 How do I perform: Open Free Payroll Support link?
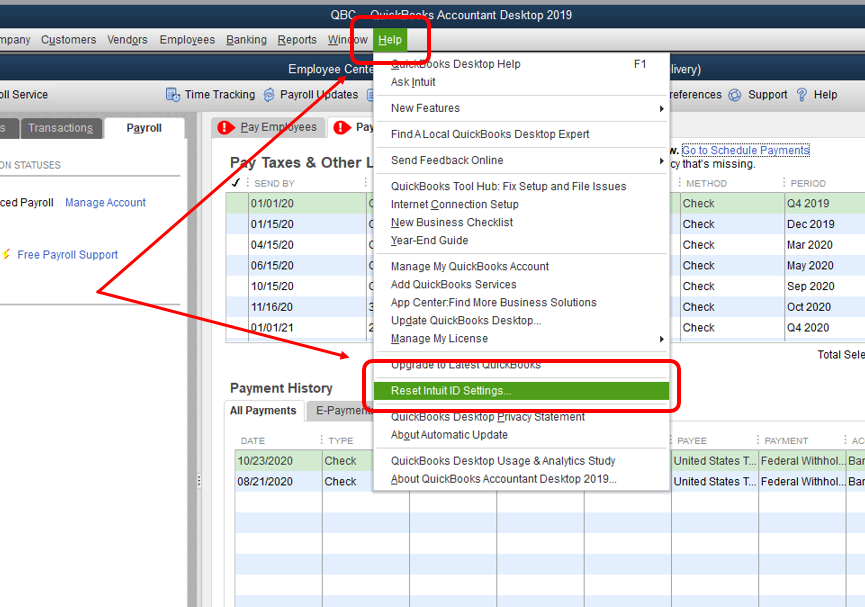(x=67, y=254)
